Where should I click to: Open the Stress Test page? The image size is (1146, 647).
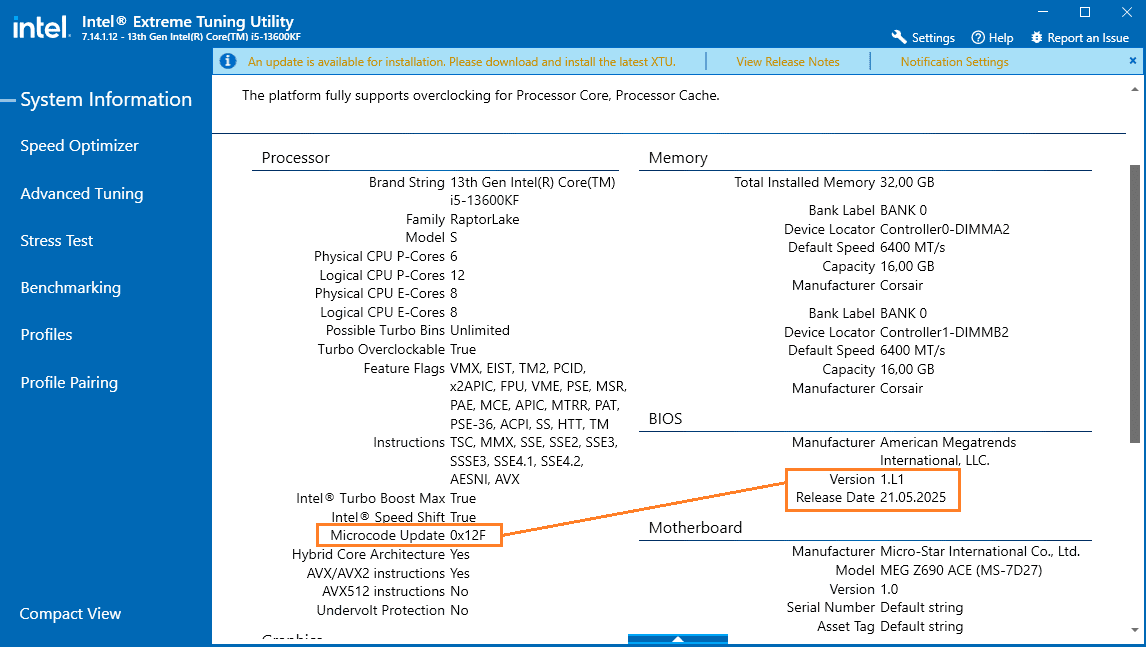(x=57, y=241)
